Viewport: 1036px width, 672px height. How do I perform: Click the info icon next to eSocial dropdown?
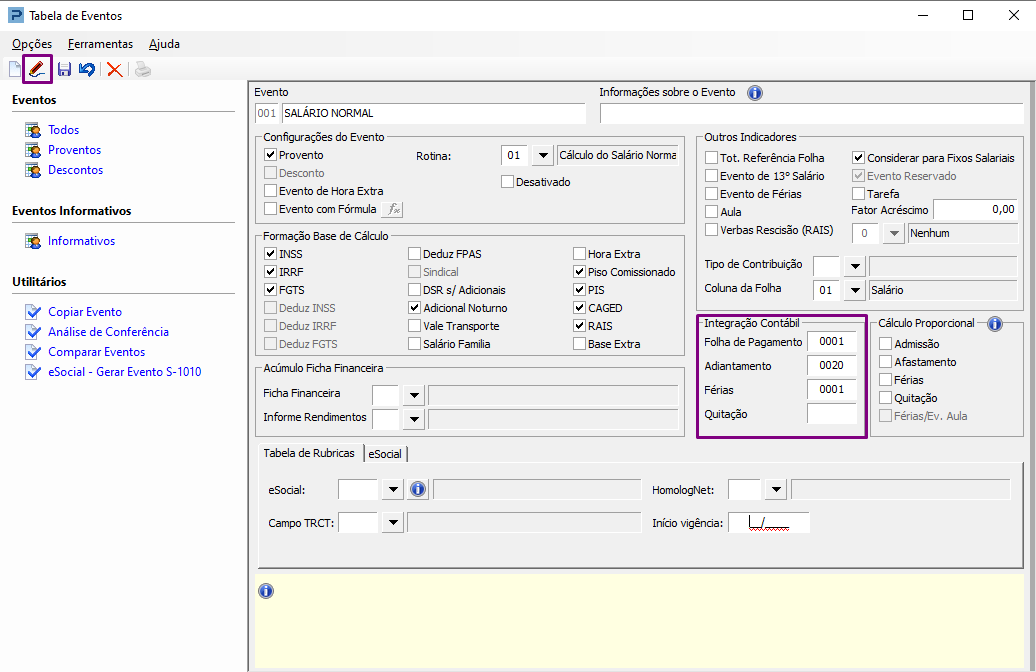[418, 490]
